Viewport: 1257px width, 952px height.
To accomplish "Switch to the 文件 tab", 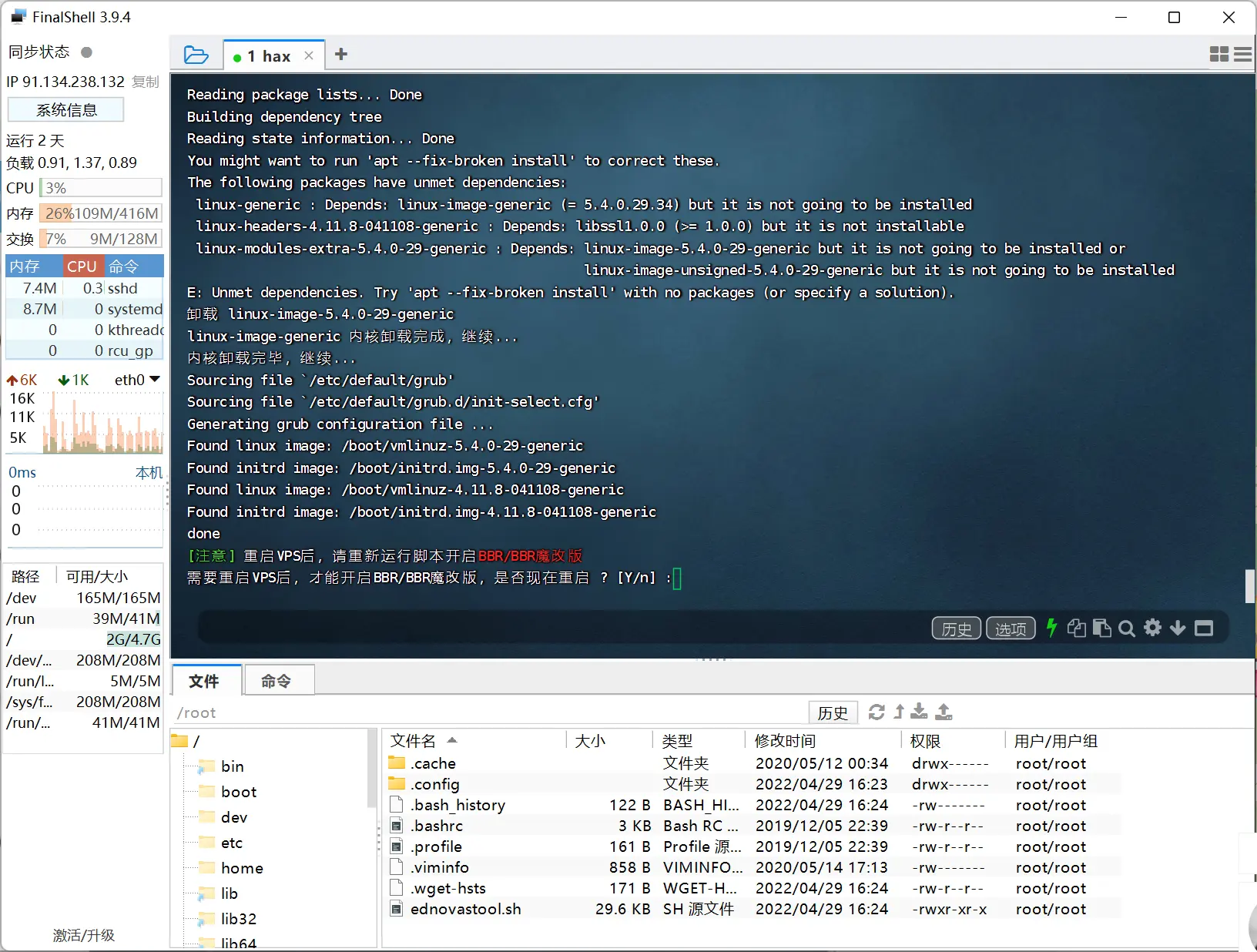I will (205, 681).
